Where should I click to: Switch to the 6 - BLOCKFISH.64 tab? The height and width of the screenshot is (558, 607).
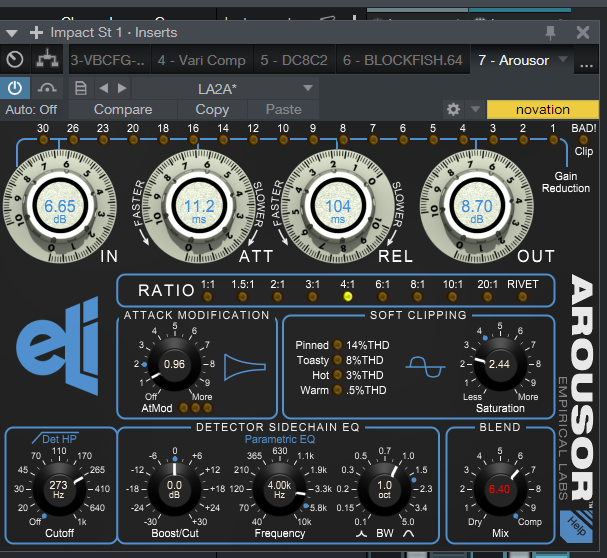click(403, 60)
